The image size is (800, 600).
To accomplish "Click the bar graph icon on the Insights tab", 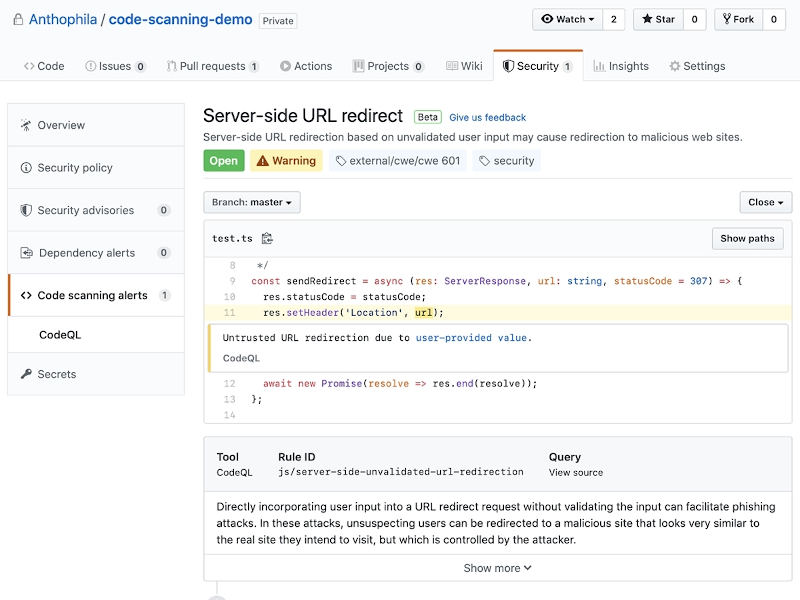I will coord(599,66).
